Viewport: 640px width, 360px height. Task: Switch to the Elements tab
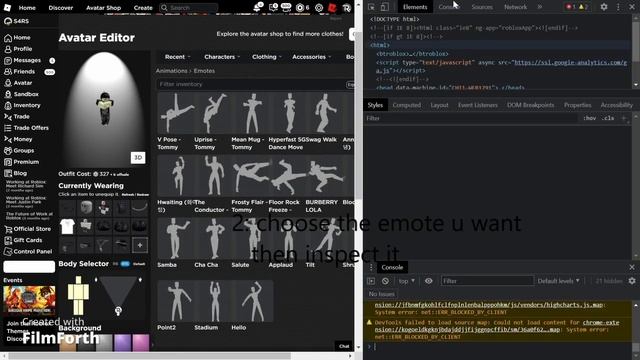pyautogui.click(x=415, y=7)
